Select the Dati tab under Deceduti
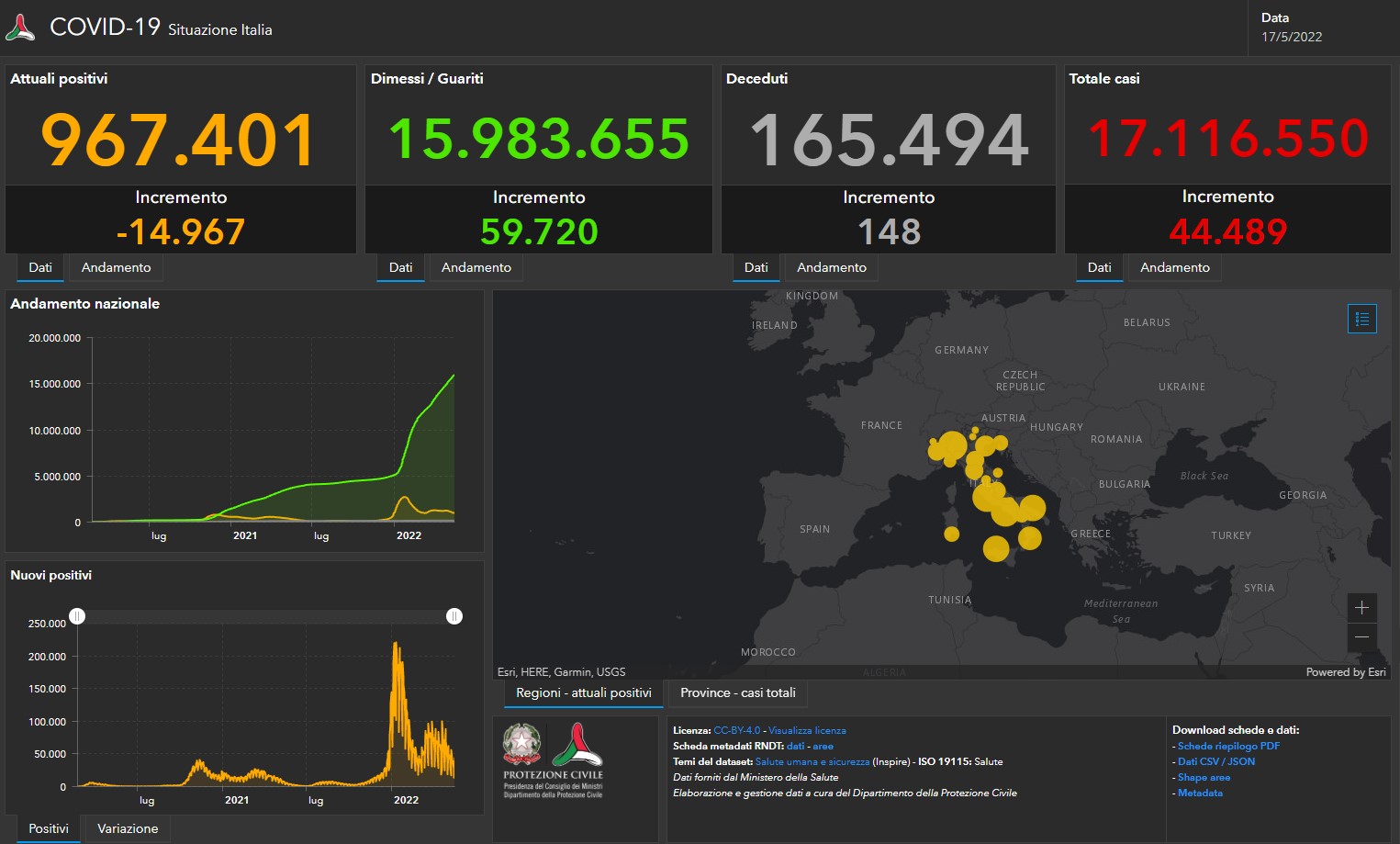 coord(756,267)
